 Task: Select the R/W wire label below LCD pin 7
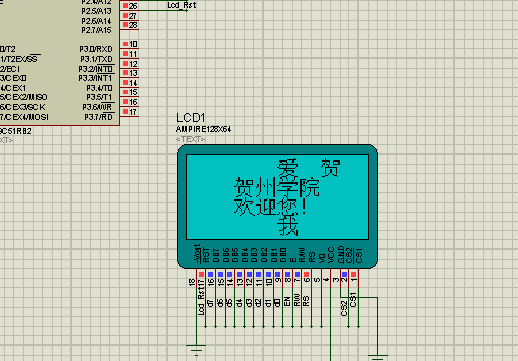pyautogui.click(x=297, y=300)
